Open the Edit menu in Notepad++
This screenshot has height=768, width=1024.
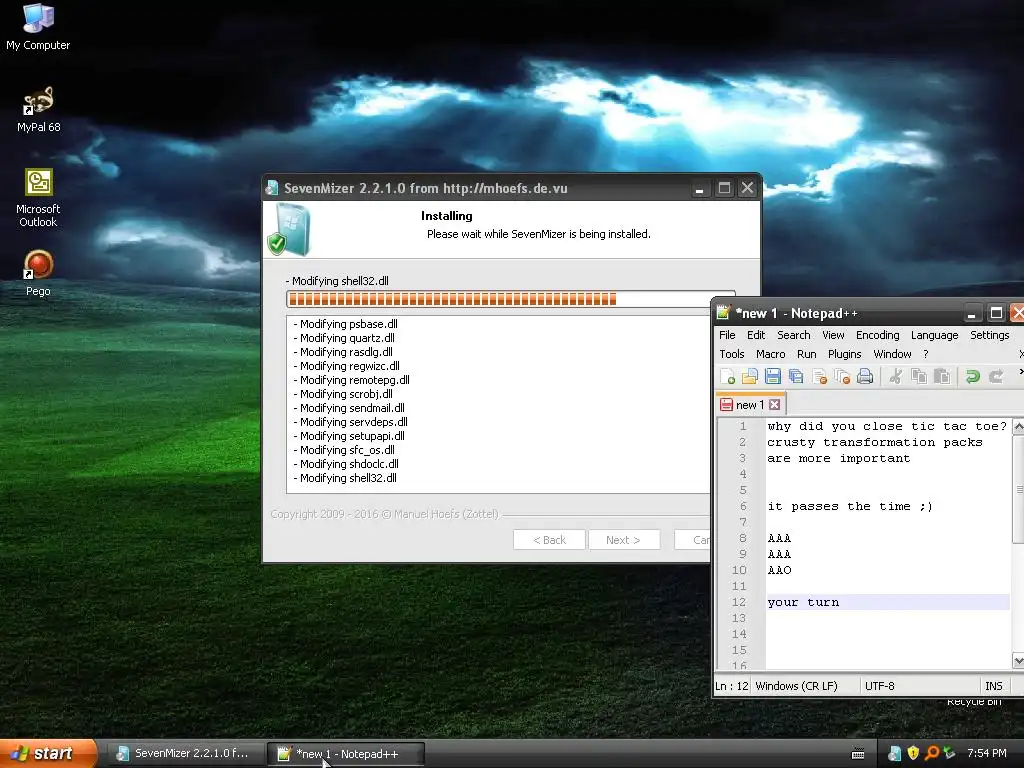pos(756,335)
